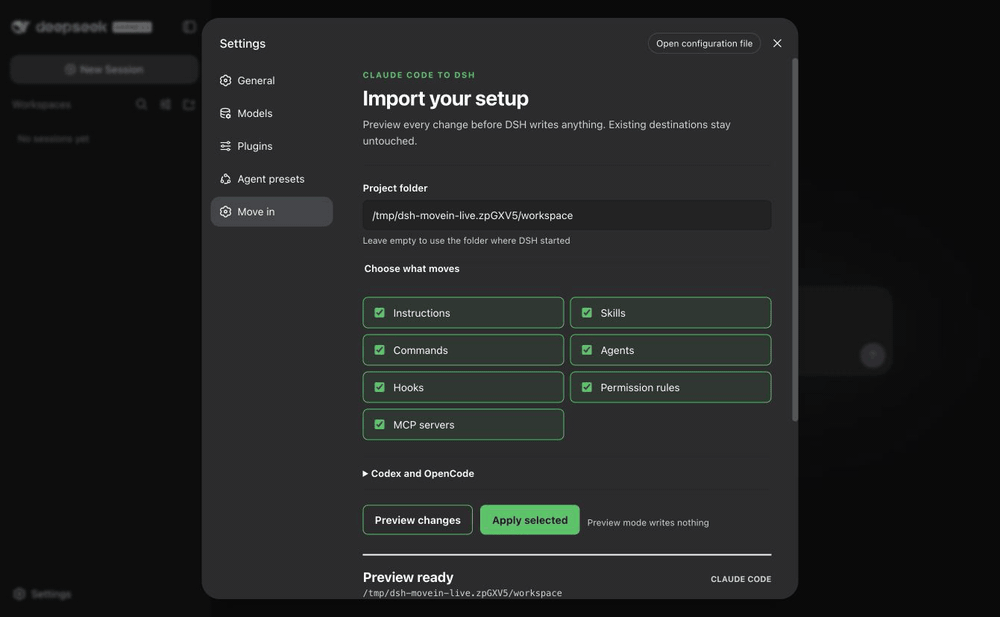The image size is (1000, 617).
Task: Click New Session in background sidebar
Action: pos(104,69)
